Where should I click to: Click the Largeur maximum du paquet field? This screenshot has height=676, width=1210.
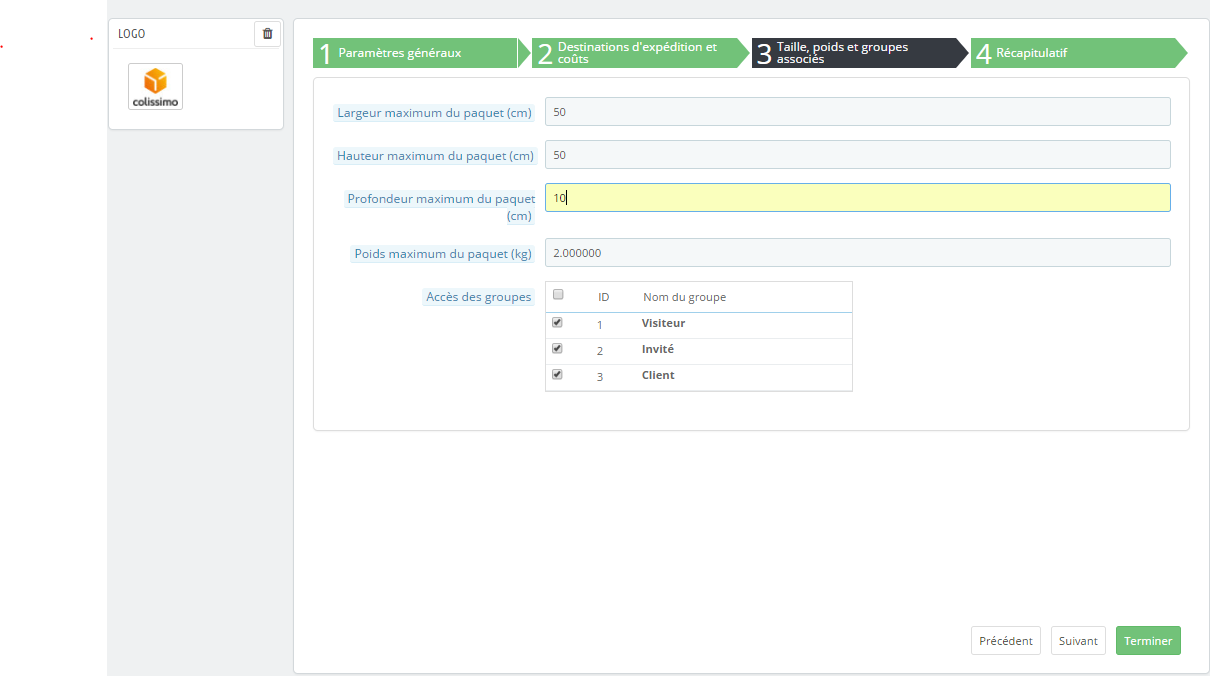pyautogui.click(x=857, y=112)
